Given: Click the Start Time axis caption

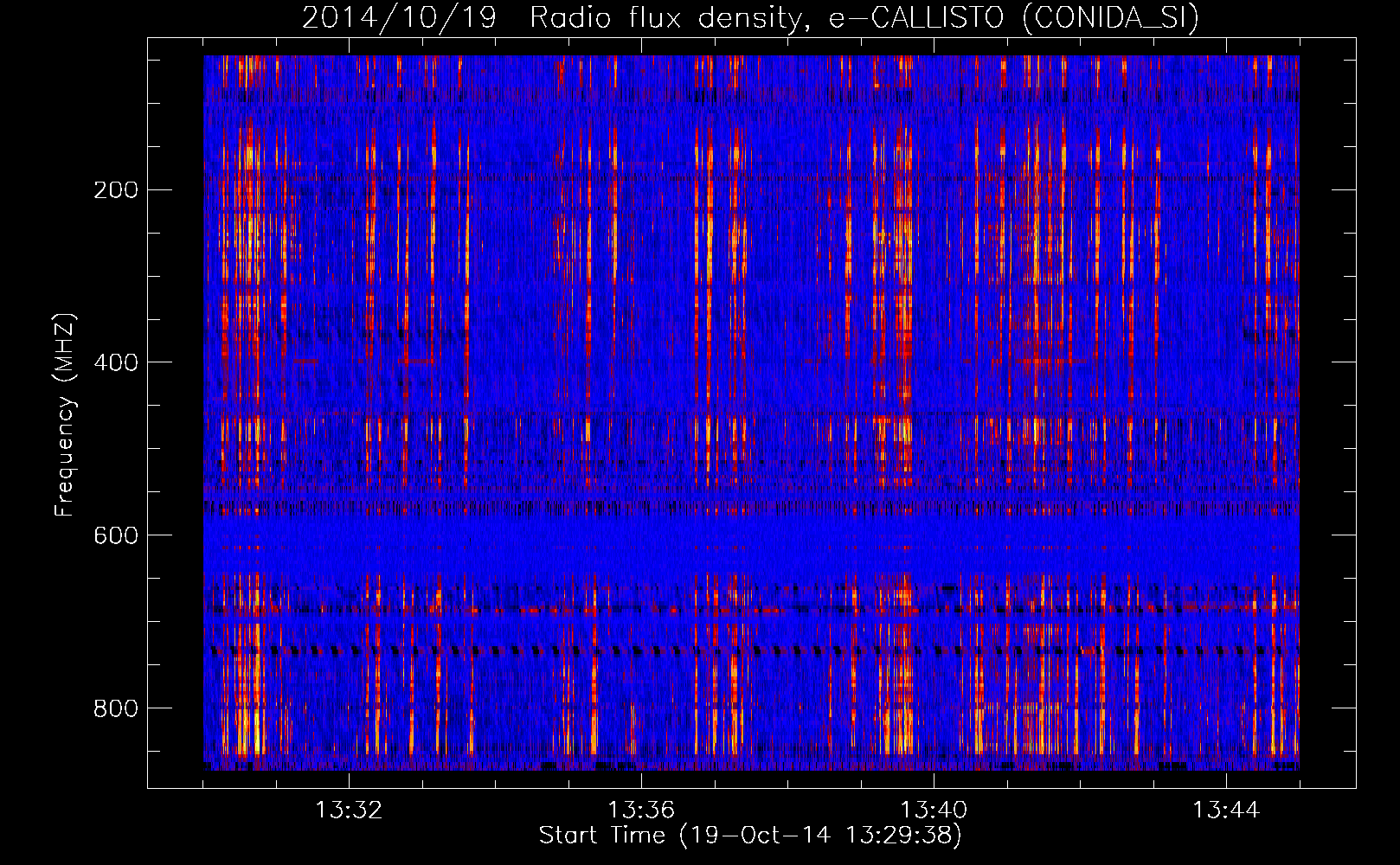Looking at the screenshot, I should (750, 836).
